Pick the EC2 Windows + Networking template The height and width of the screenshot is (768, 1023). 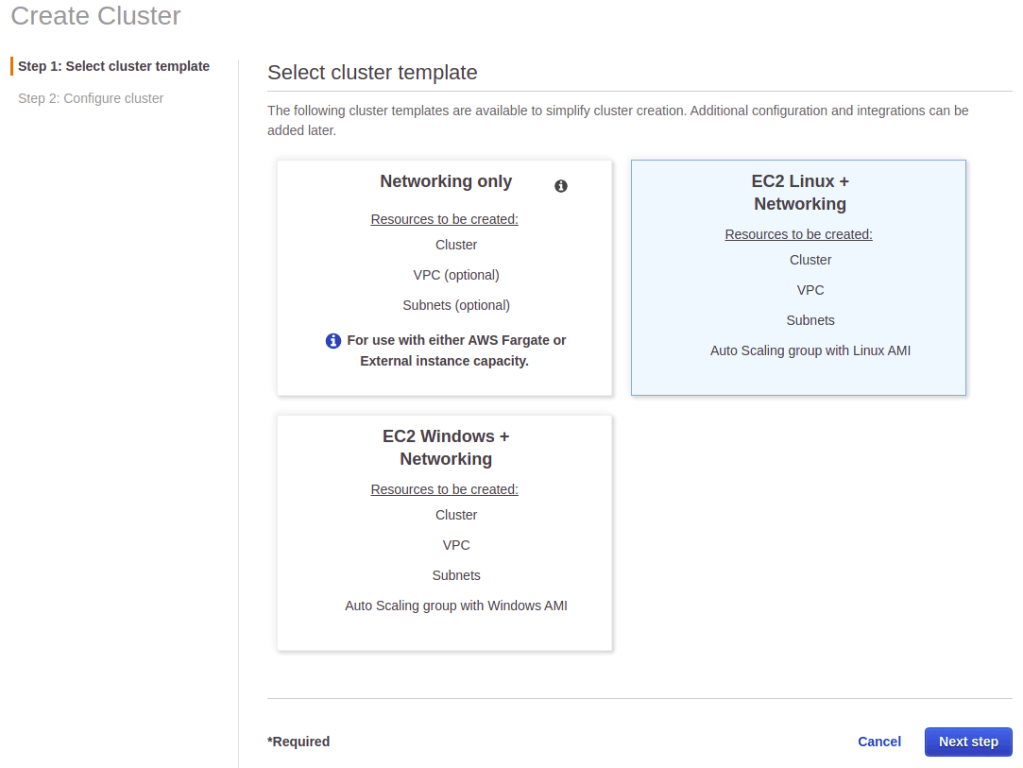pyautogui.click(x=445, y=448)
